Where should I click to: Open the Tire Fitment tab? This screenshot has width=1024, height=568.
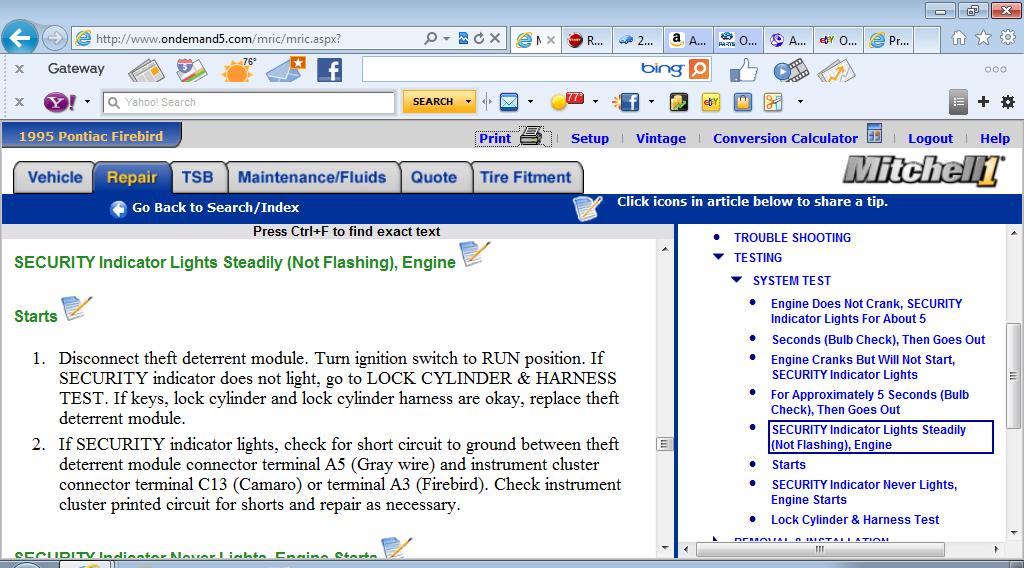(526, 177)
